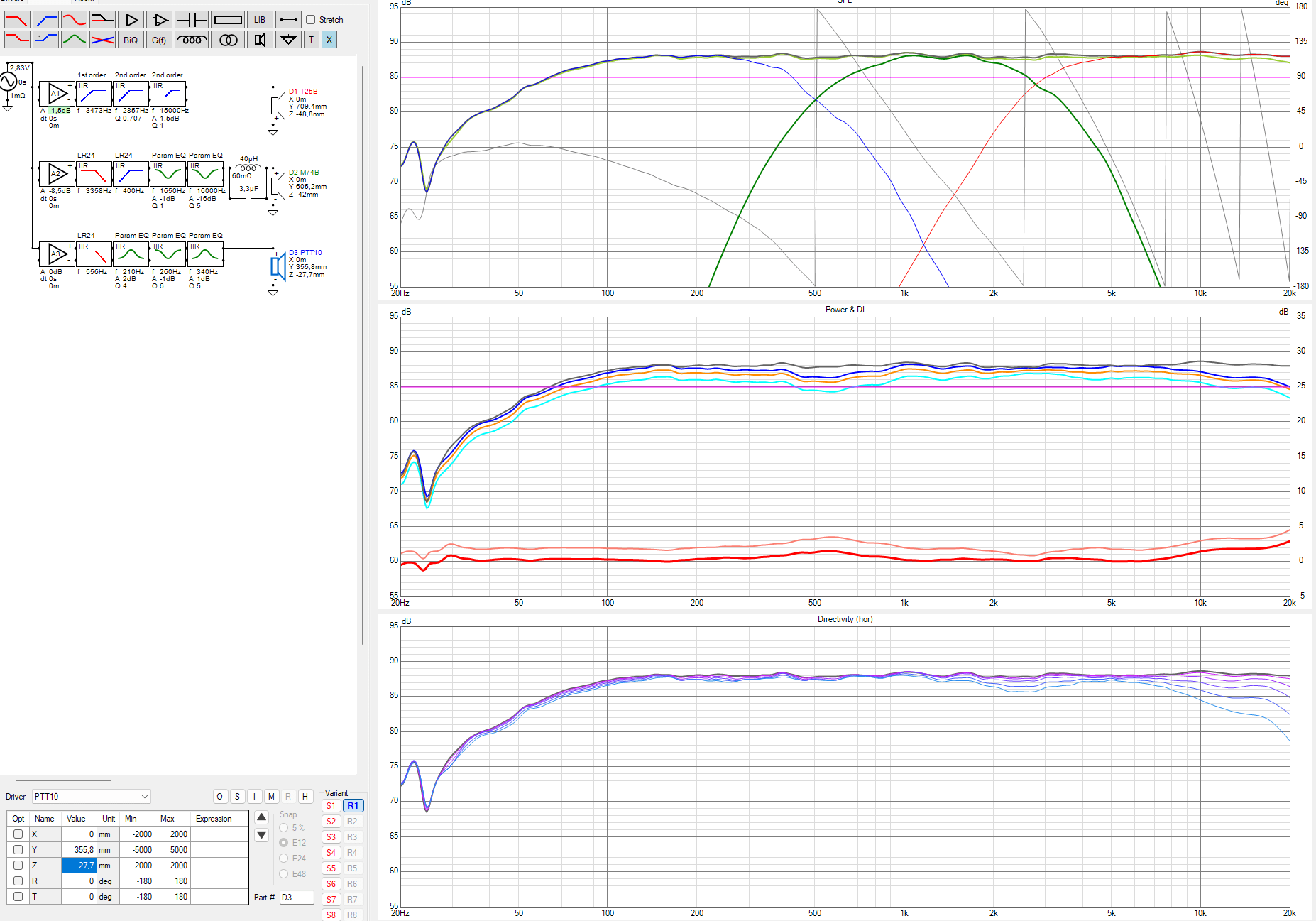Add a red high-shelf descending filter block
This screenshot has height=921, width=1316.
point(17,40)
